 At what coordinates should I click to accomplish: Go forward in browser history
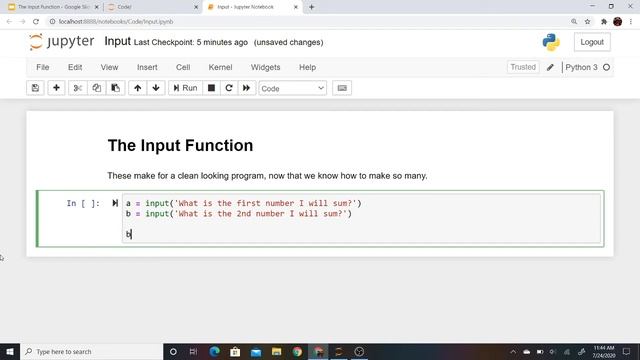(x=22, y=22)
